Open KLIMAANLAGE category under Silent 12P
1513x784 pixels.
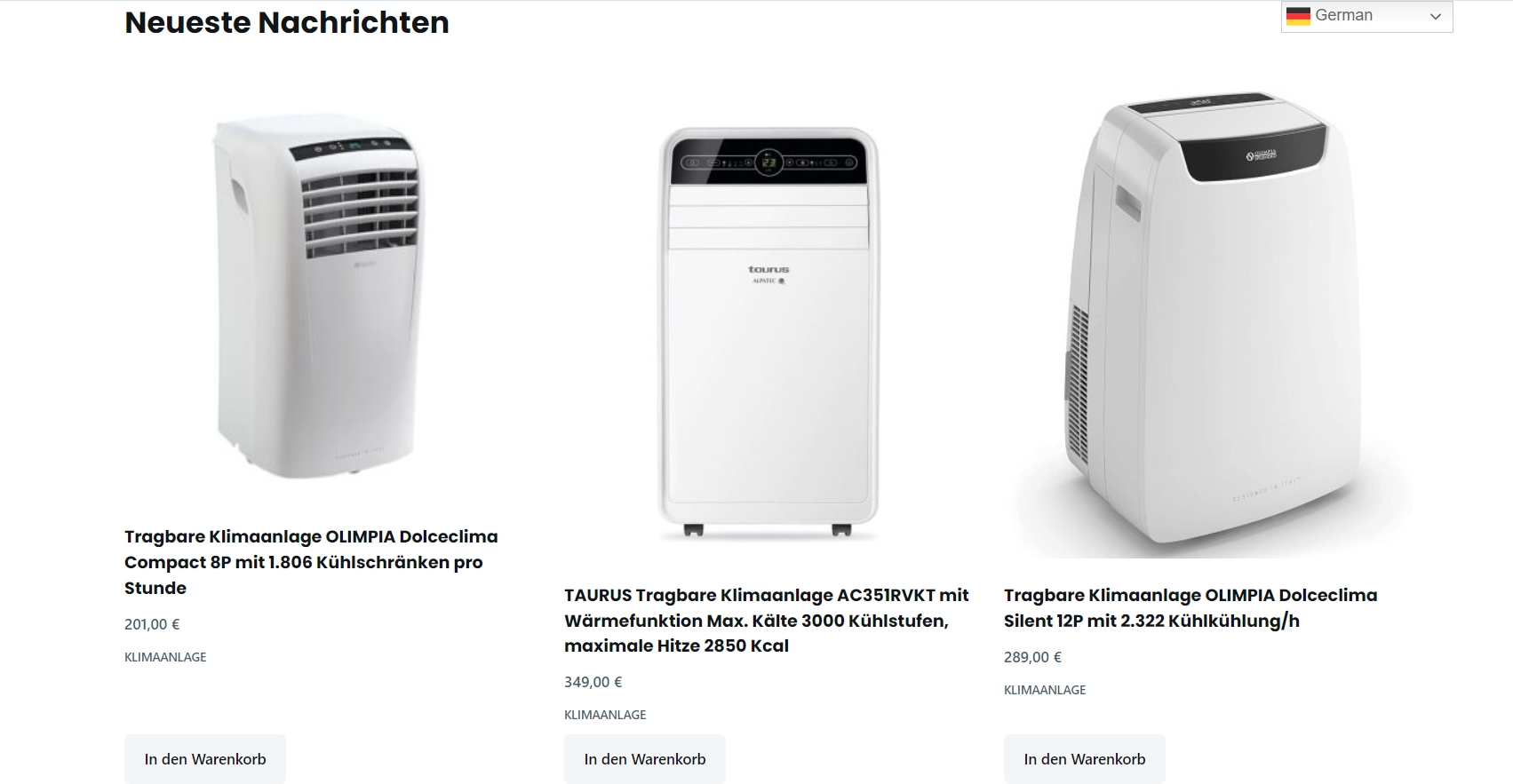[1045, 690]
